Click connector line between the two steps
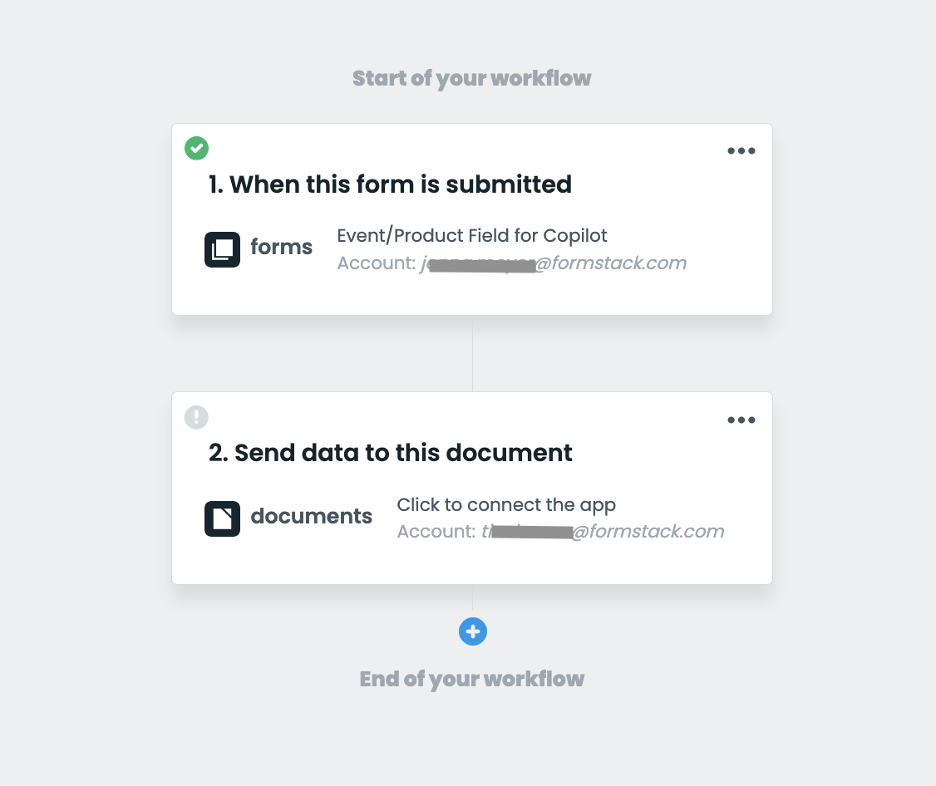 (x=473, y=353)
